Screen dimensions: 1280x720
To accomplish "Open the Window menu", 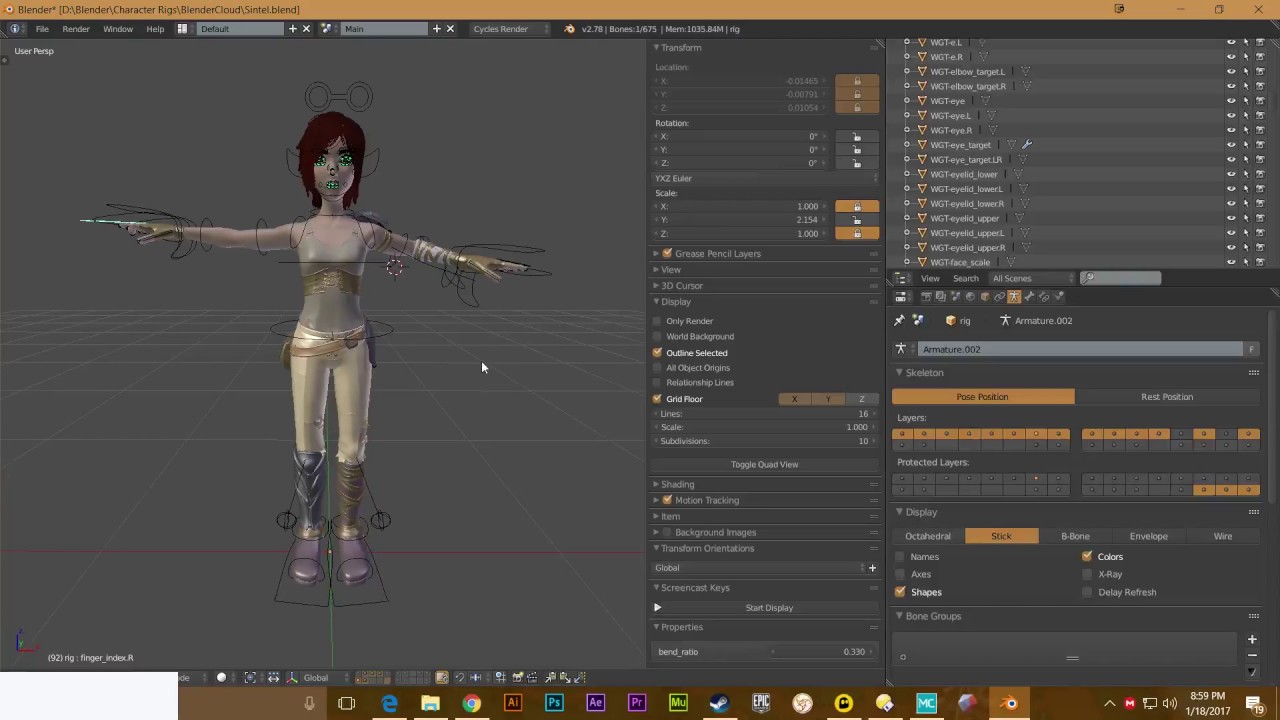I will pyautogui.click(x=118, y=29).
